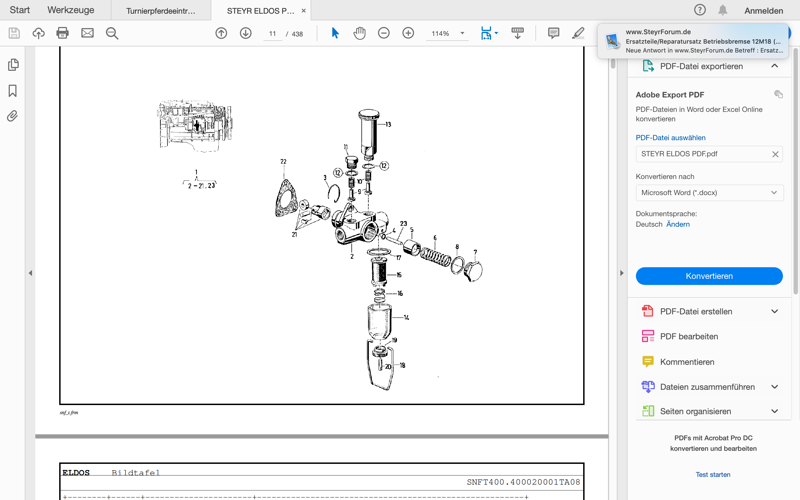Open the search magnifier tool

112,33
